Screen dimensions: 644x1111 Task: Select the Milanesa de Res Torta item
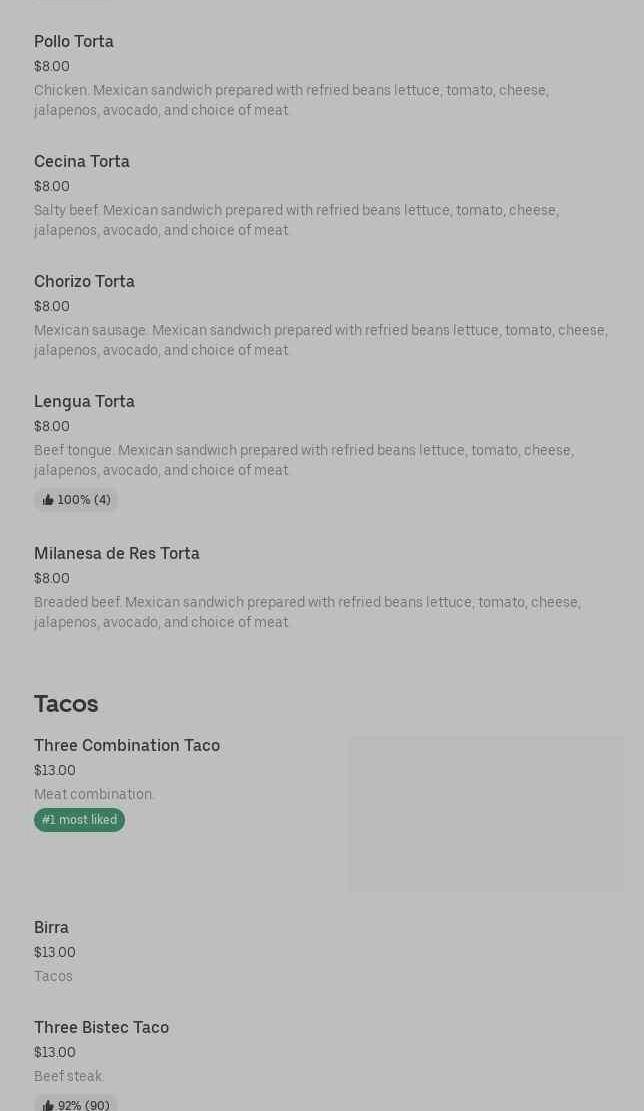[117, 554]
